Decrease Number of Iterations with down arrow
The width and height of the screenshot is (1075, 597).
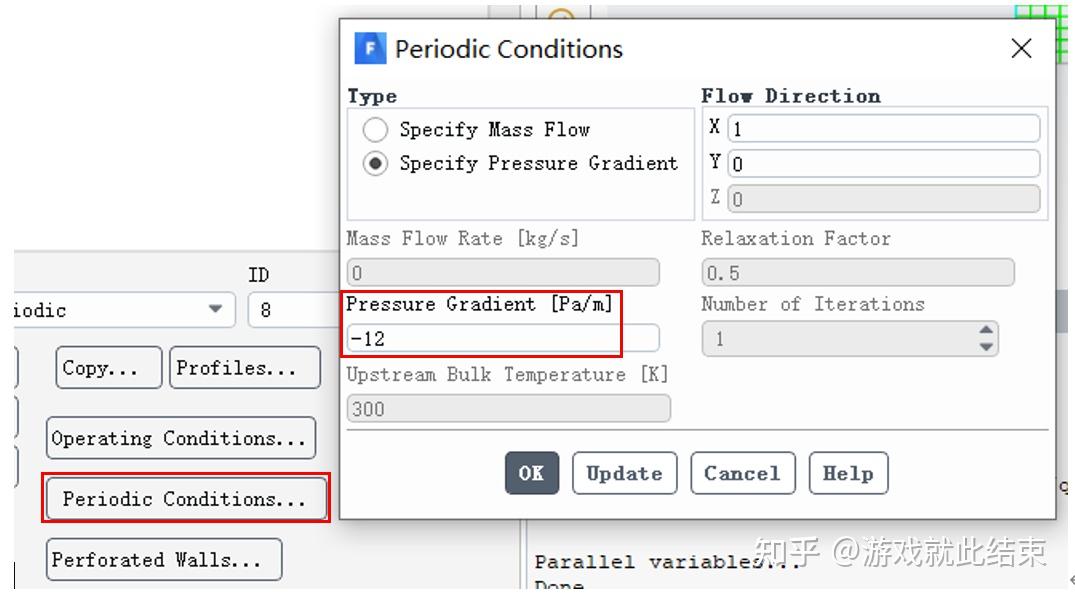click(987, 347)
